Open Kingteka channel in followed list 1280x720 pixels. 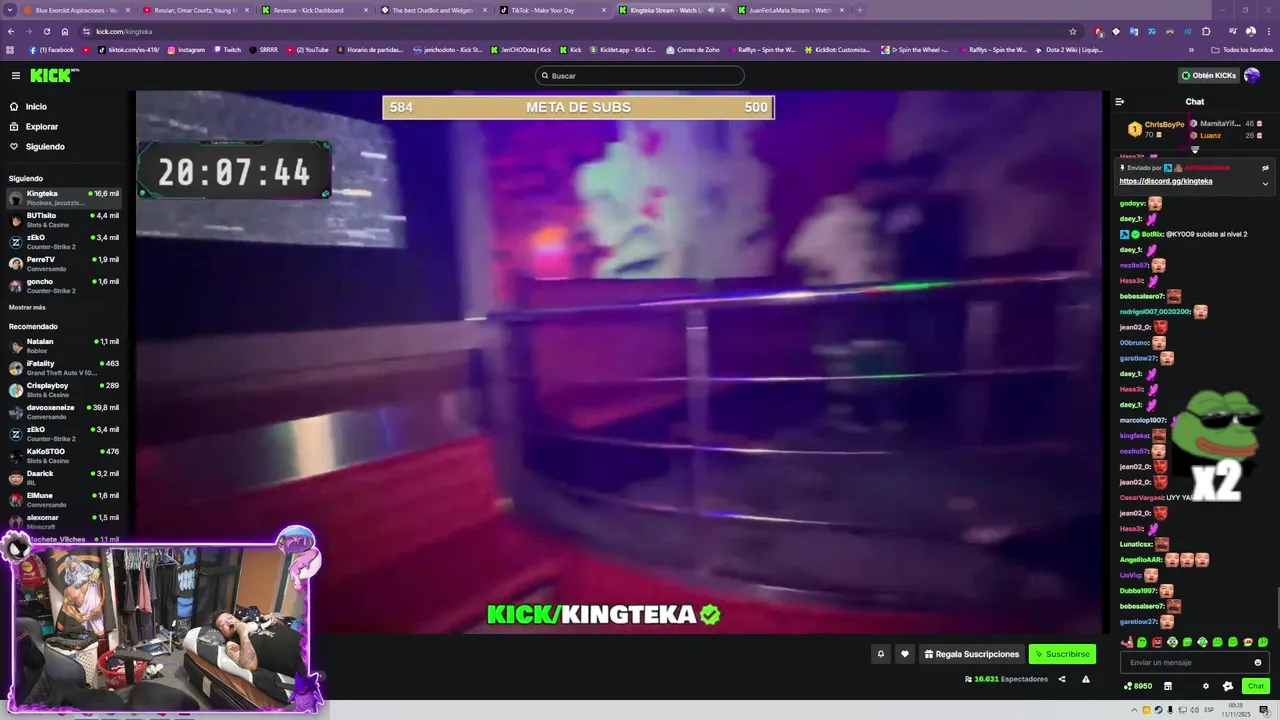coord(64,197)
